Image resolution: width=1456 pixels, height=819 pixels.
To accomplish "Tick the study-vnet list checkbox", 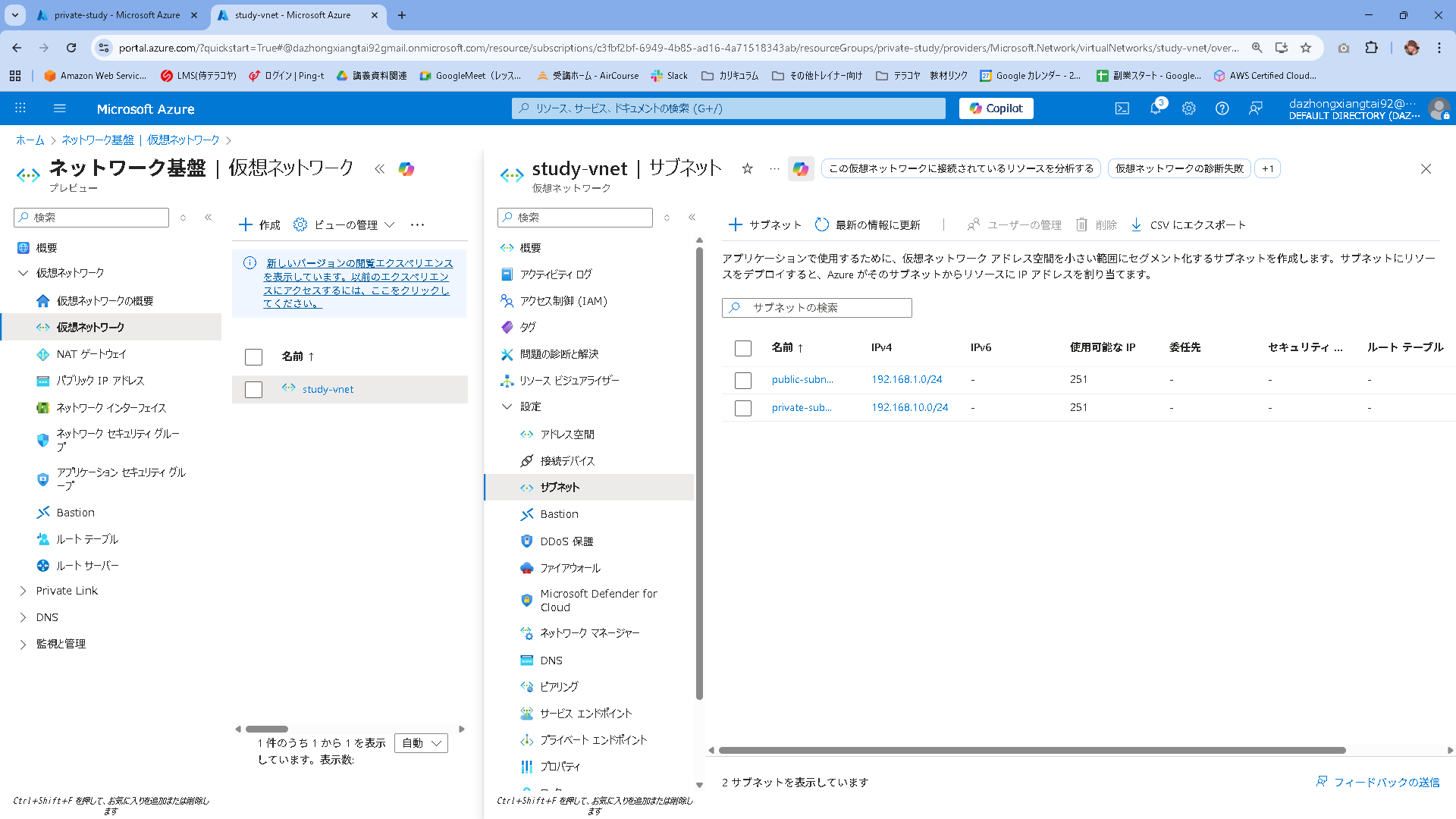I will [253, 389].
